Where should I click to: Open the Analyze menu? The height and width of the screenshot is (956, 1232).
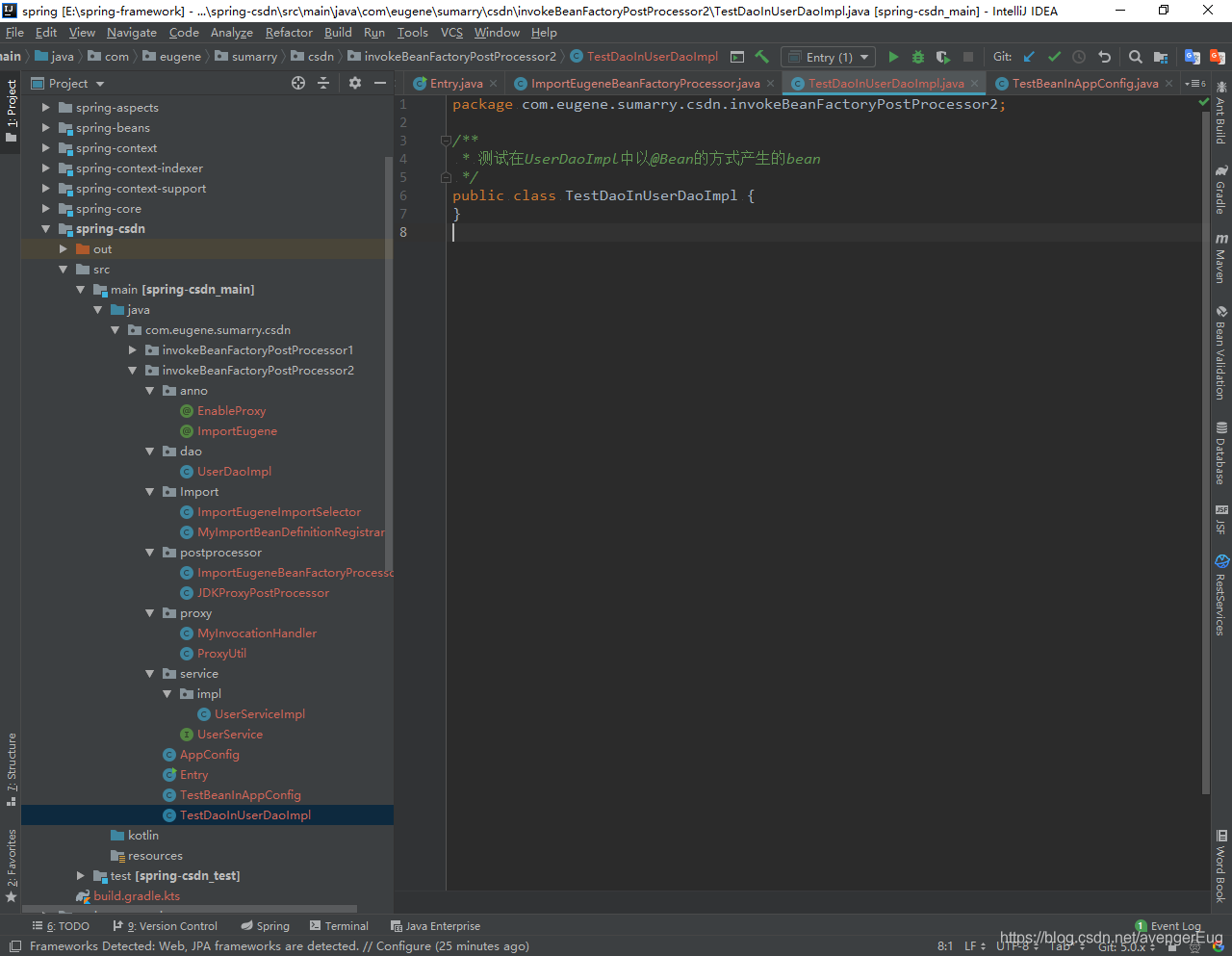(x=232, y=33)
